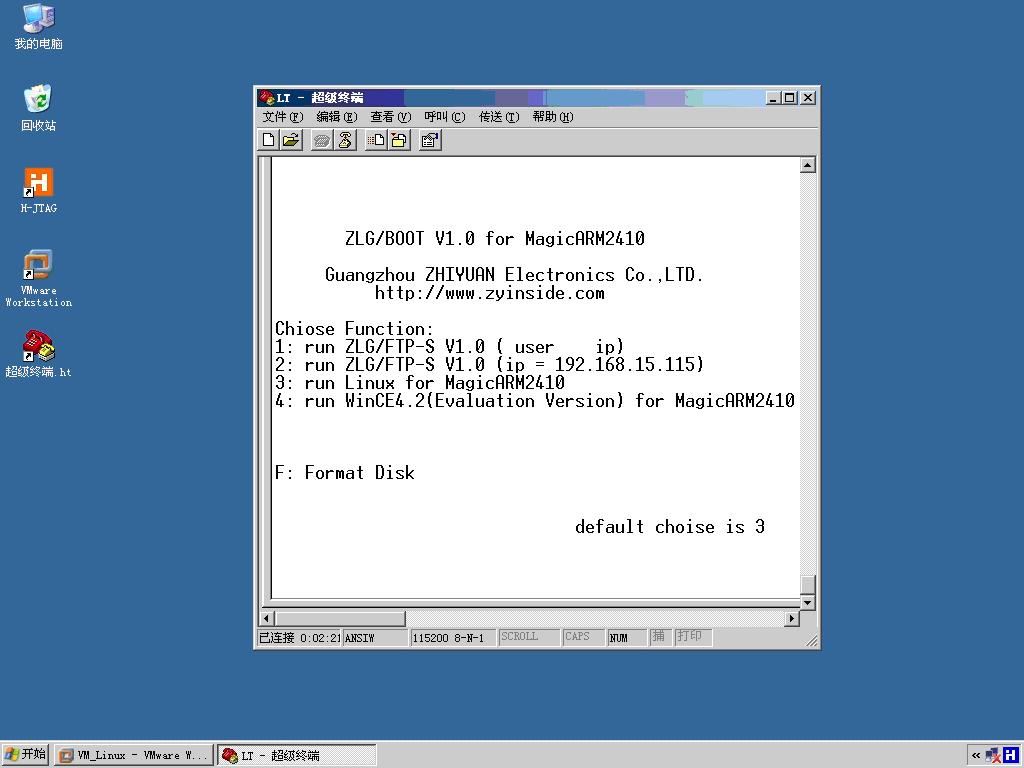
Task: Click the Properties toolbar icon
Action: click(x=430, y=140)
